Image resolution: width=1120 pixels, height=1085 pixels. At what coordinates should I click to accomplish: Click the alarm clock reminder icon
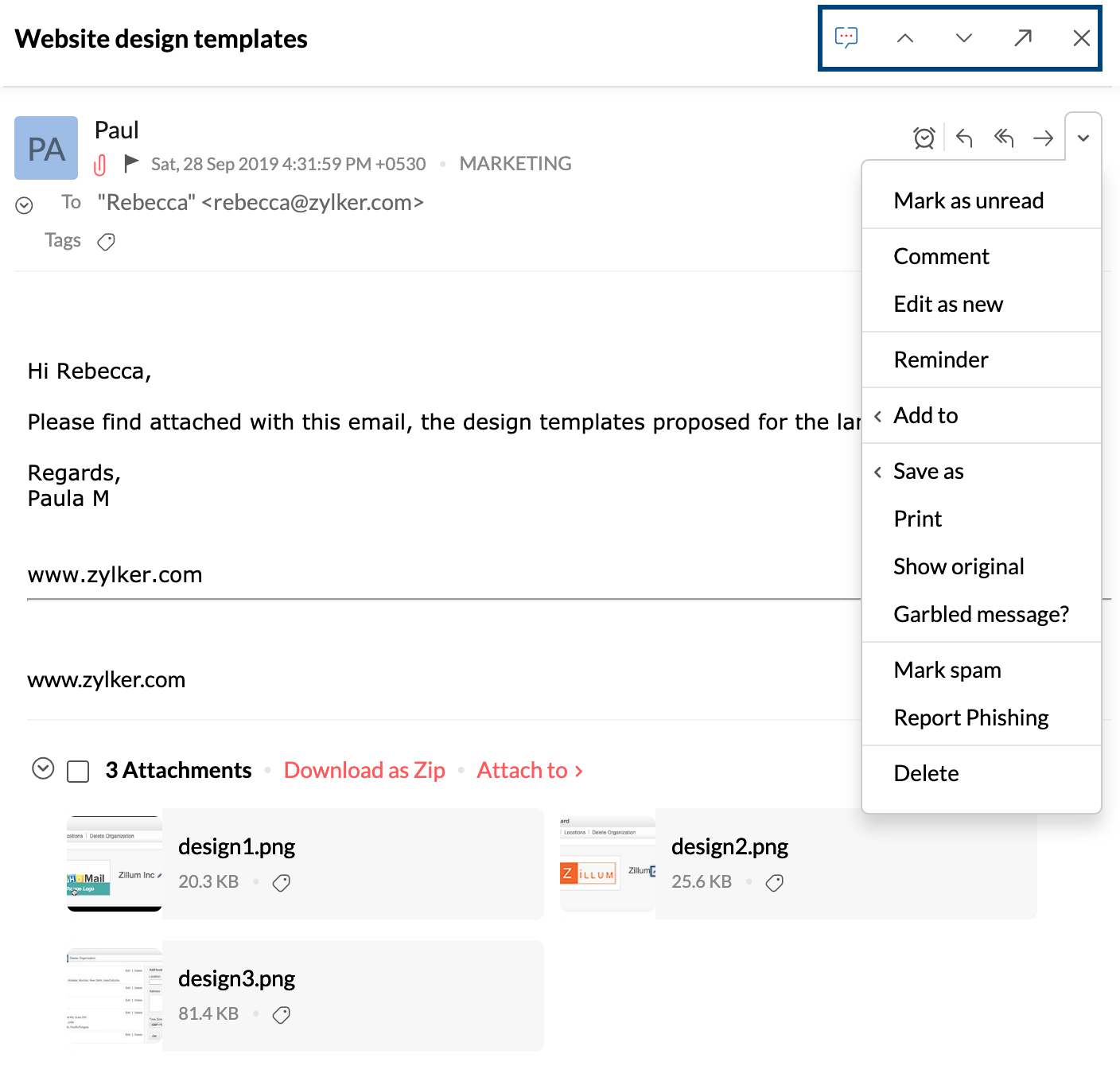click(x=924, y=138)
